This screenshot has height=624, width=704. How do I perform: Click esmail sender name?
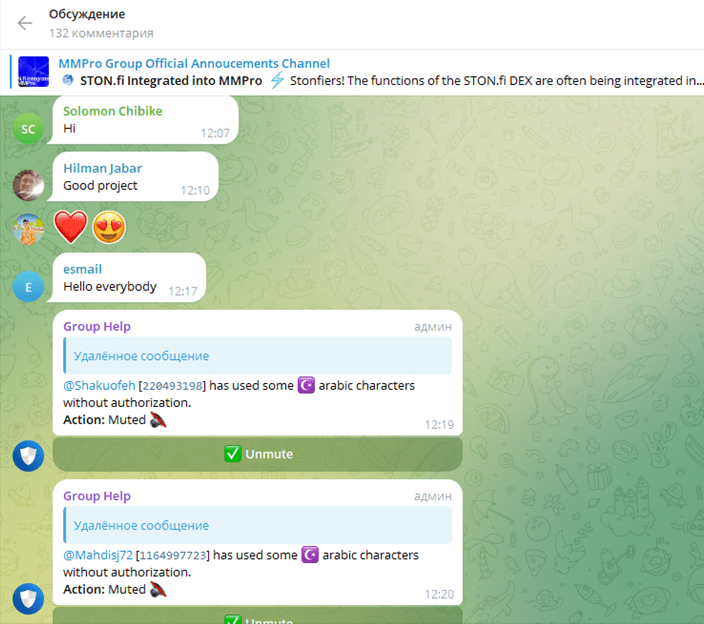pyautogui.click(x=83, y=269)
